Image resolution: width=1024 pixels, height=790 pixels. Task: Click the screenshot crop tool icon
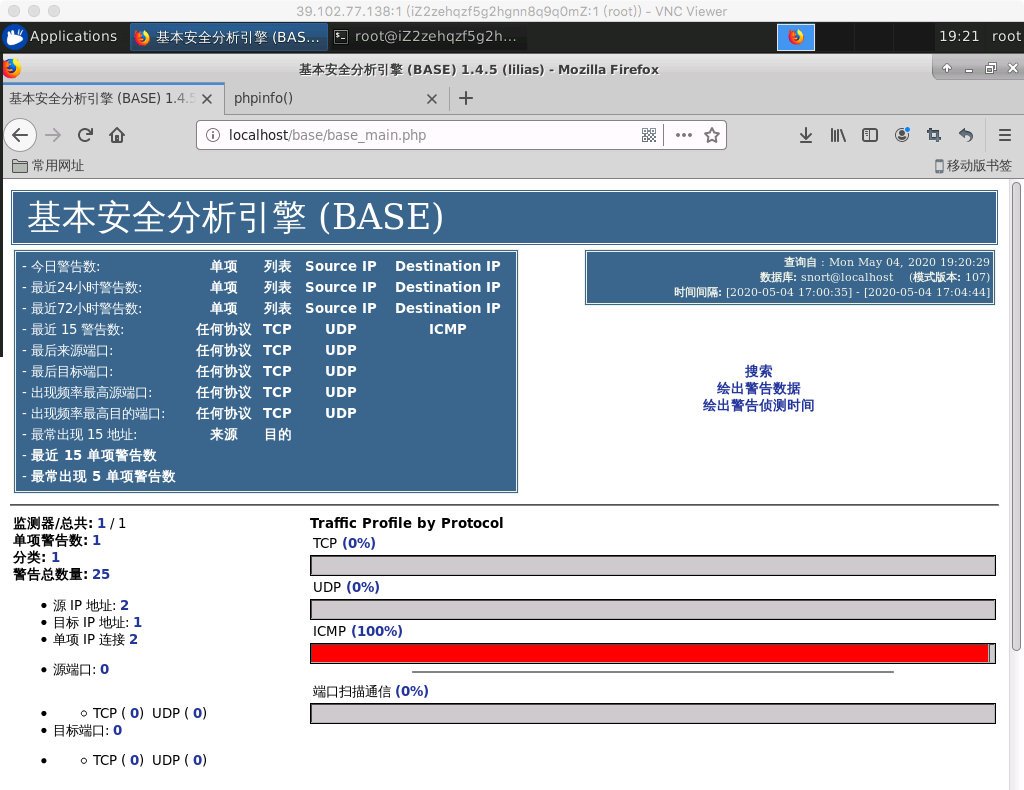pos(934,135)
